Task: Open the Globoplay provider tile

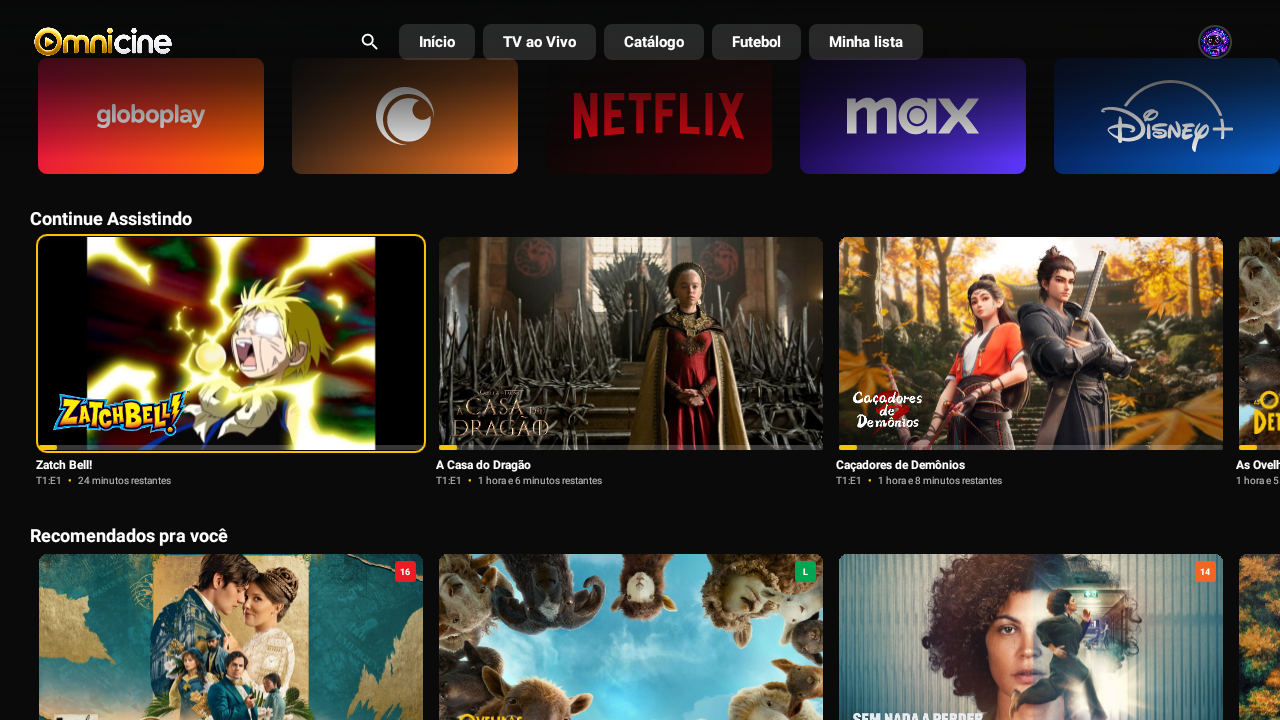Action: [151, 116]
